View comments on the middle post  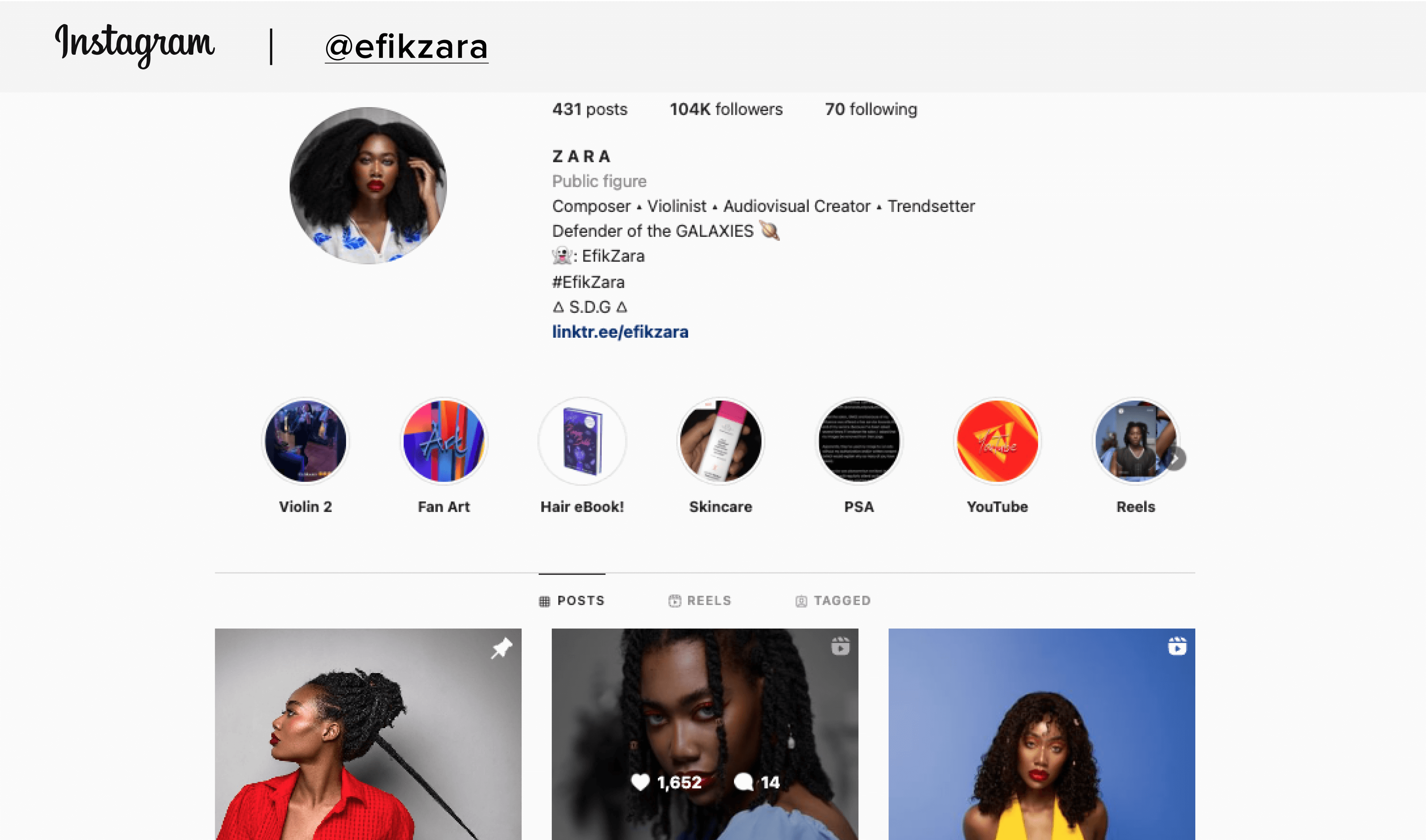(756, 781)
